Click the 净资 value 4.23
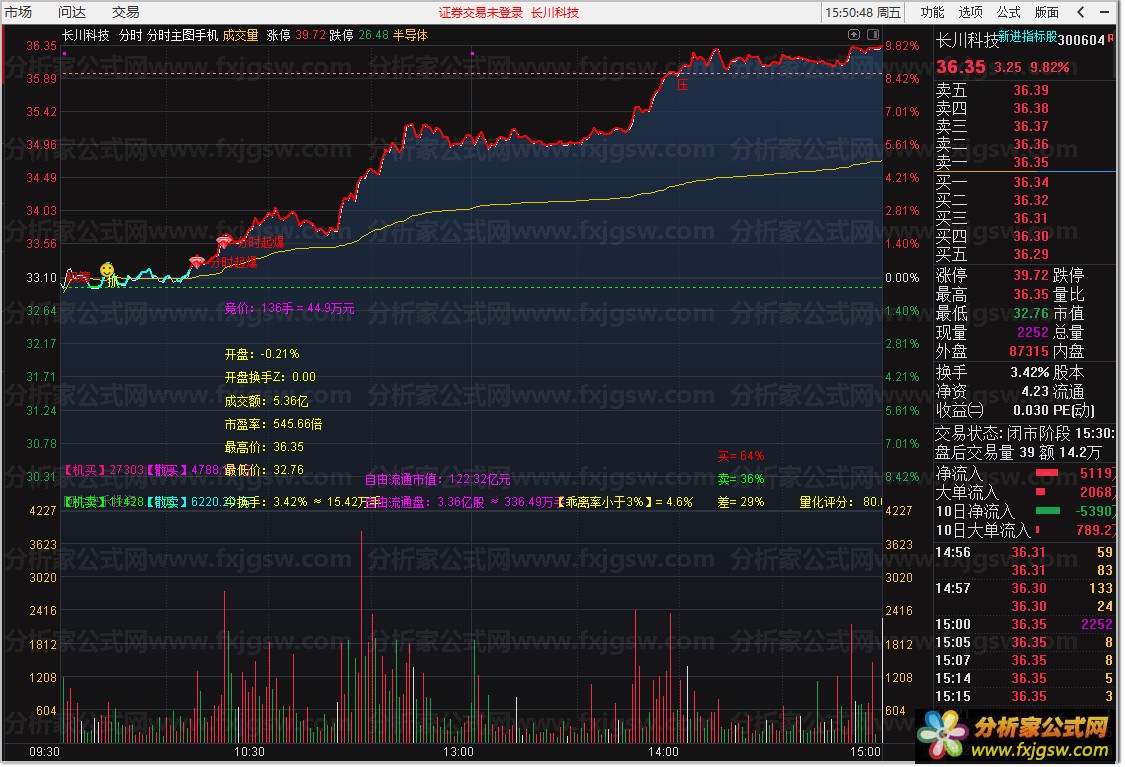Image resolution: width=1125 pixels, height=767 pixels. coord(1035,392)
